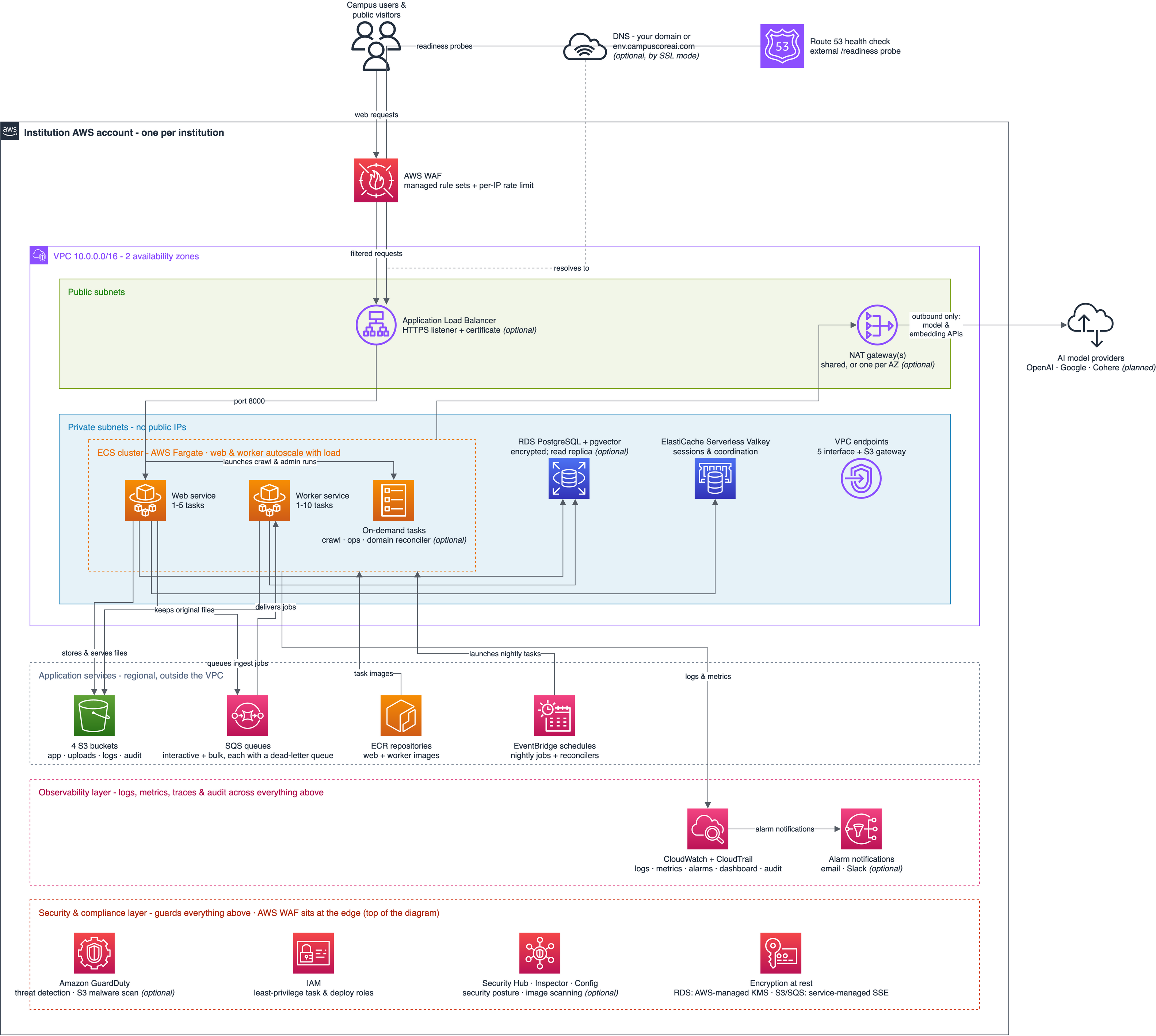This screenshot has height=1036, width=1156.
Task: Select the DNS cloud icon
Action: click(585, 46)
